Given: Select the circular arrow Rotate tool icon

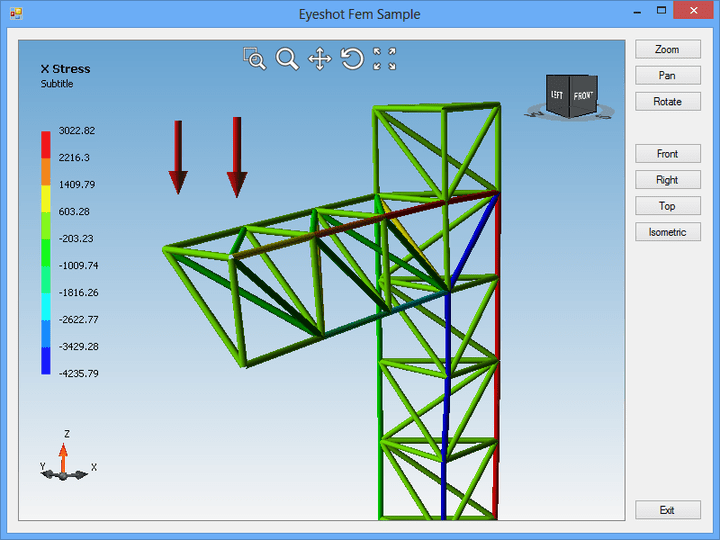Looking at the screenshot, I should point(352,59).
